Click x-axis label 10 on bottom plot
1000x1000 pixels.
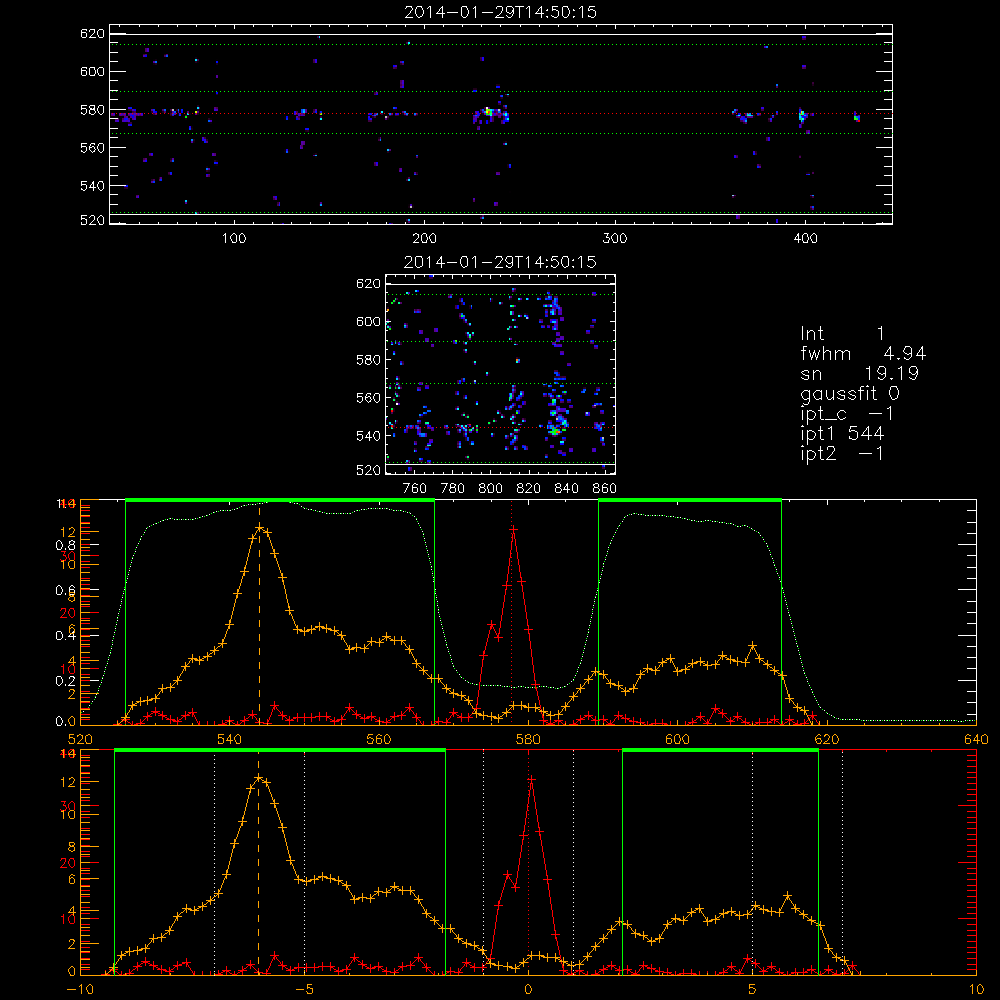click(x=976, y=989)
